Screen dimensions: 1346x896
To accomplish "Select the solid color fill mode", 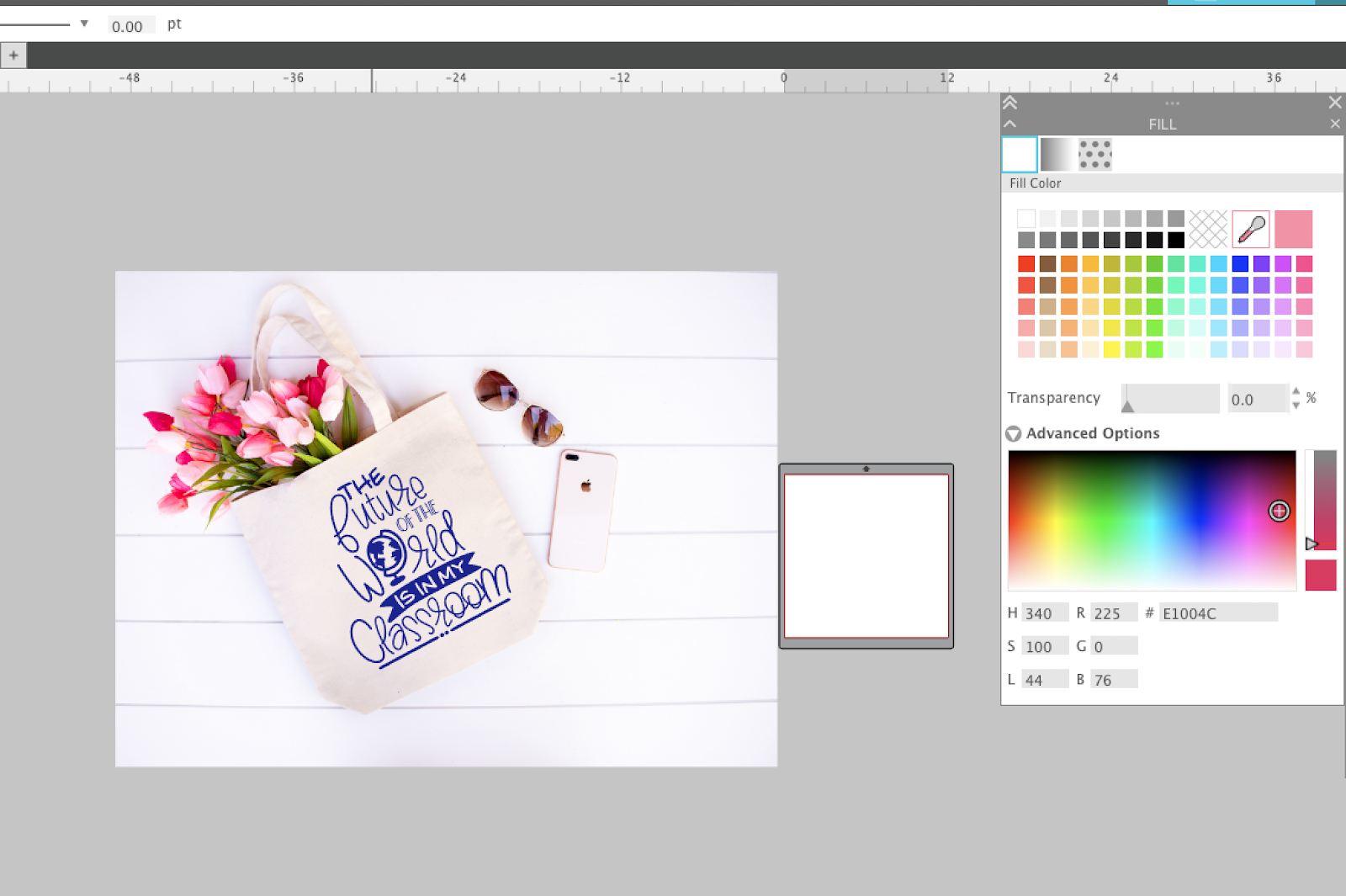I will [x=1019, y=154].
